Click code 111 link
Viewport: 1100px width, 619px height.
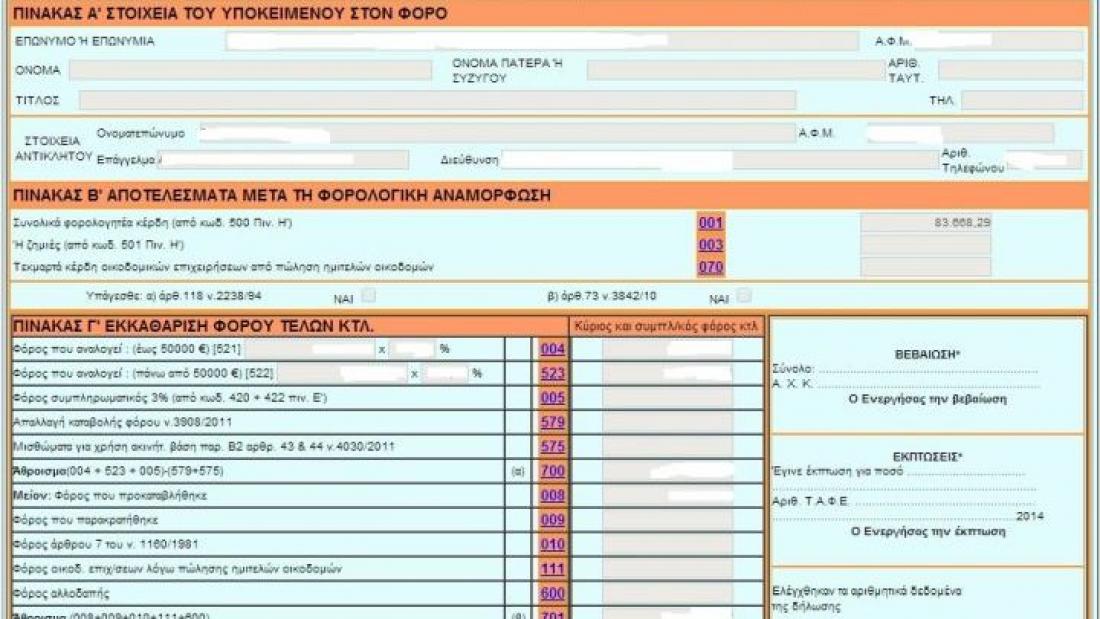552,568
